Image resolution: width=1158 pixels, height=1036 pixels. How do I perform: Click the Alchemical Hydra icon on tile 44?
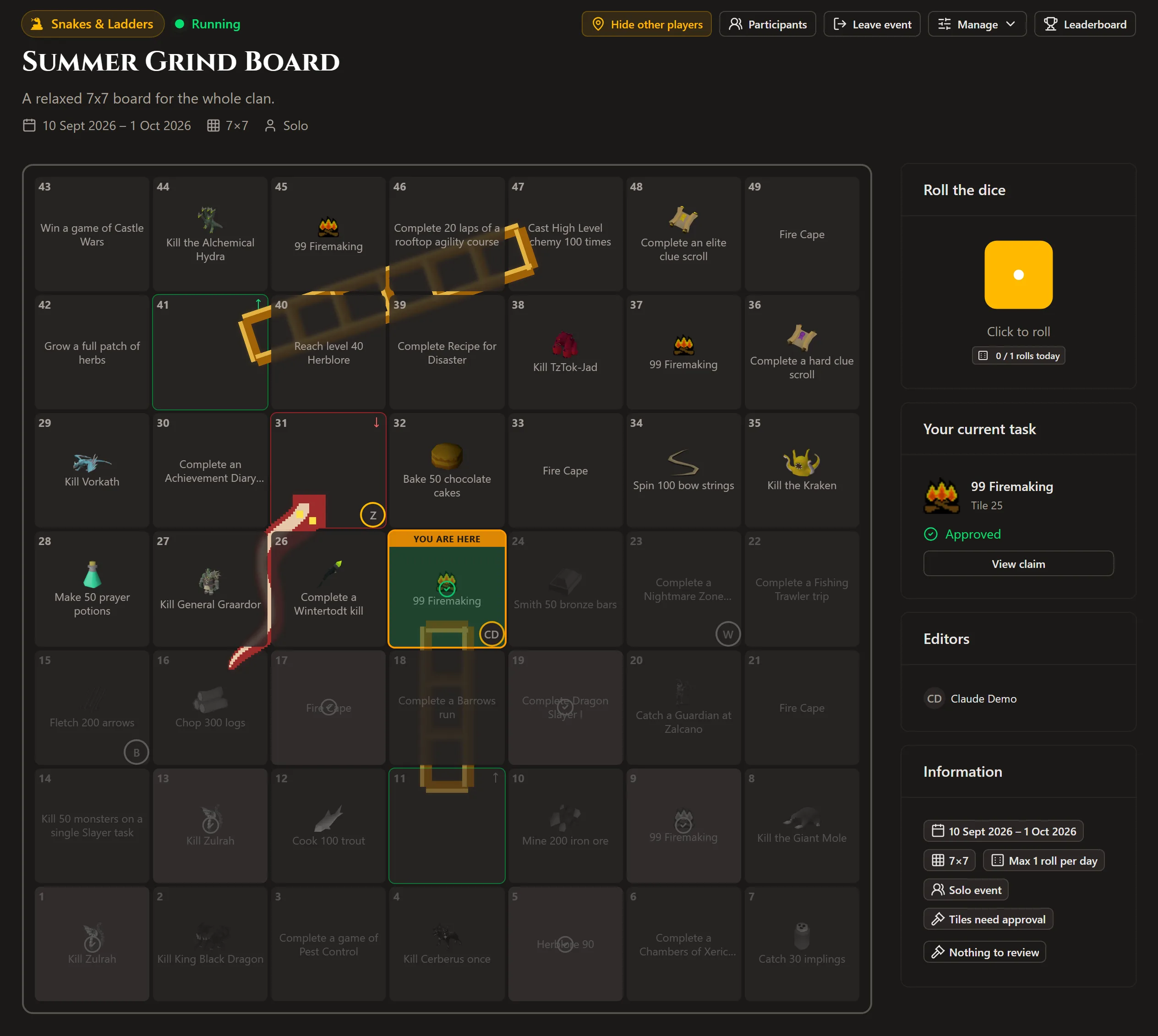click(209, 220)
